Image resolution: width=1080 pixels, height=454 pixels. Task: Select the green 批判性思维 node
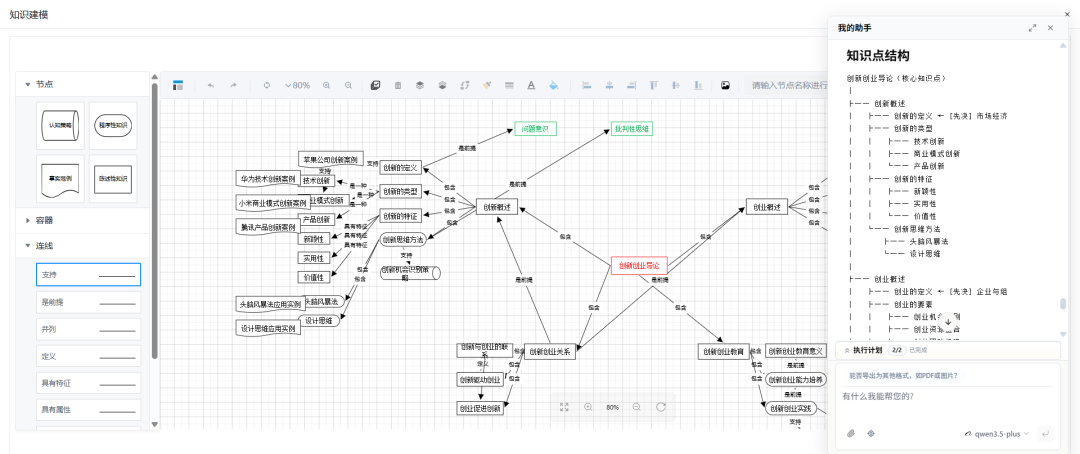click(632, 128)
